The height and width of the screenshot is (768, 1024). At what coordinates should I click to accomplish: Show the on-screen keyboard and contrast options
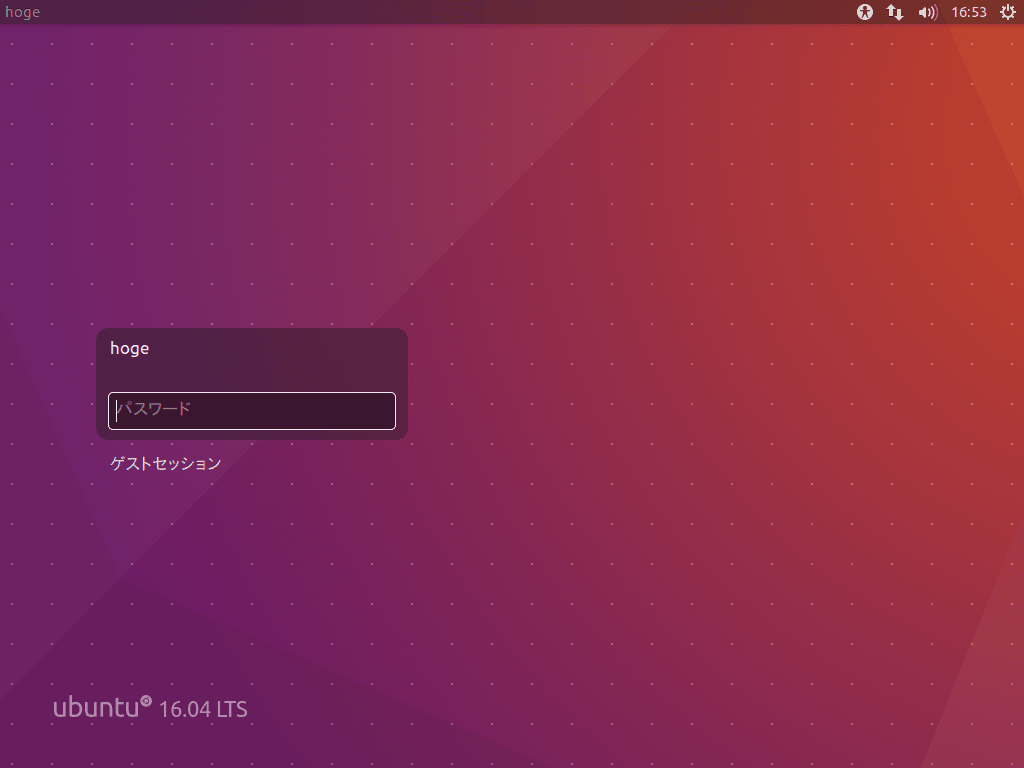pyautogui.click(x=865, y=13)
